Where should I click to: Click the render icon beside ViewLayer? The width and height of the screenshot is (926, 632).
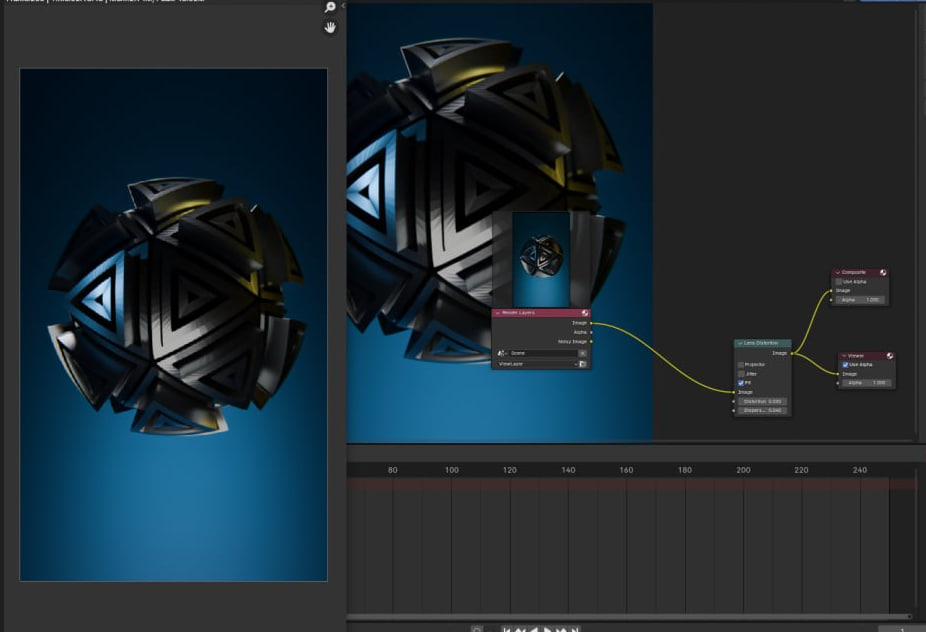click(x=582, y=364)
